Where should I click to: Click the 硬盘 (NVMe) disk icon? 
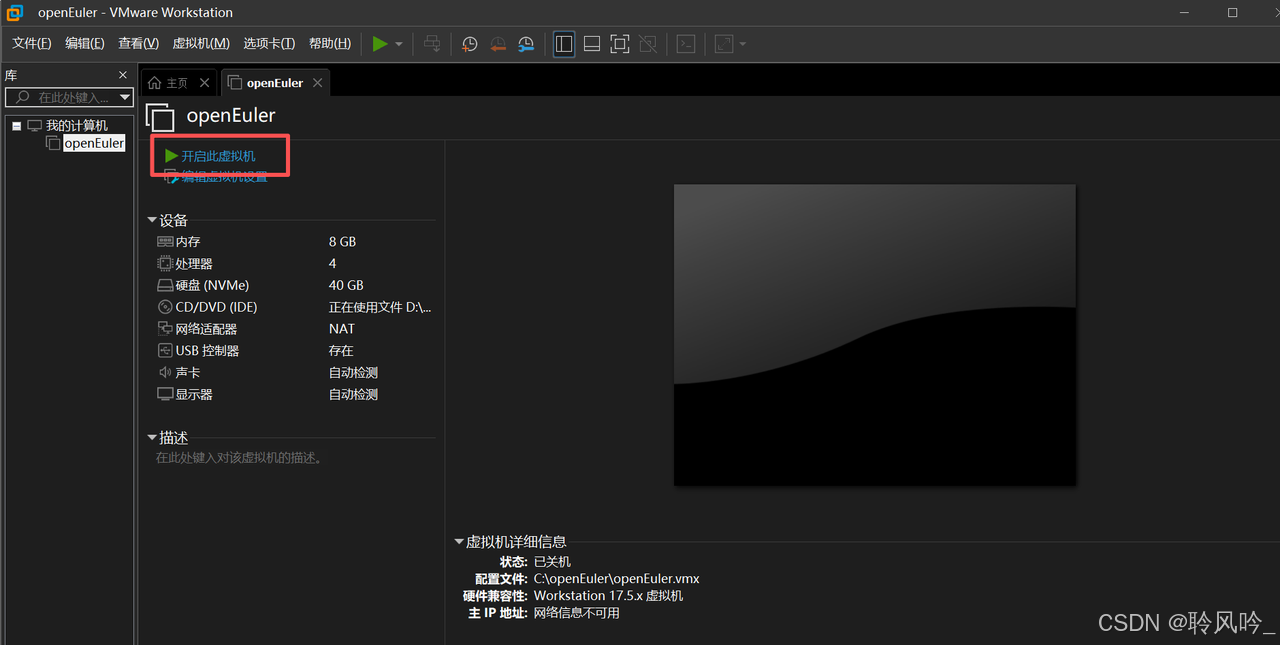165,286
